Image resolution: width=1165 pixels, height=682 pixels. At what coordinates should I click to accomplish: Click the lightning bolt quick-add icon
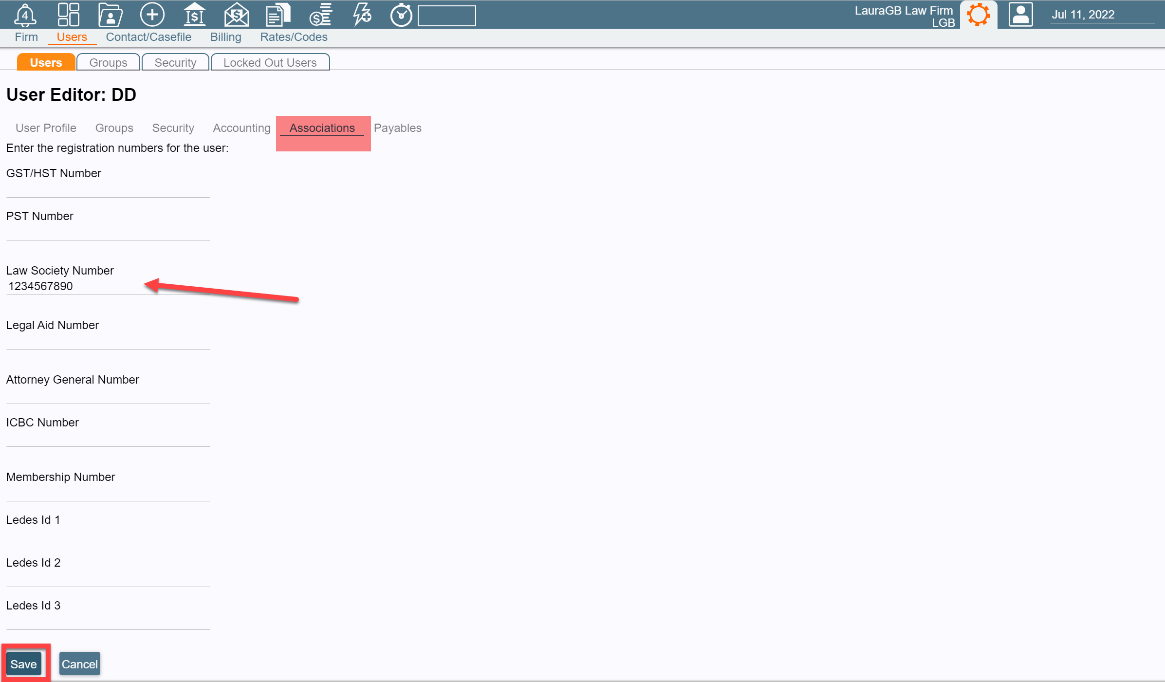pyautogui.click(x=362, y=14)
